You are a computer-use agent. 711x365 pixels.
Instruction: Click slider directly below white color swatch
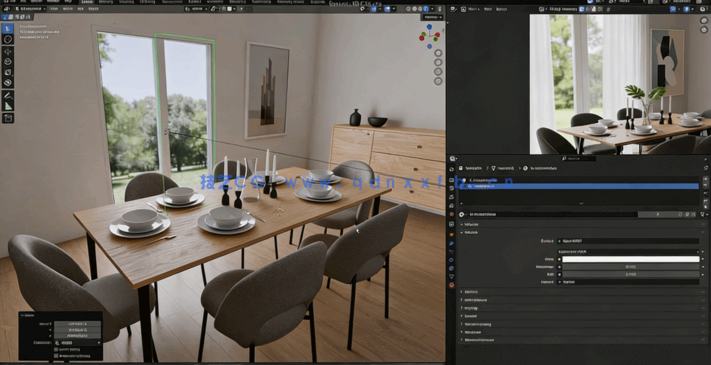(631, 267)
